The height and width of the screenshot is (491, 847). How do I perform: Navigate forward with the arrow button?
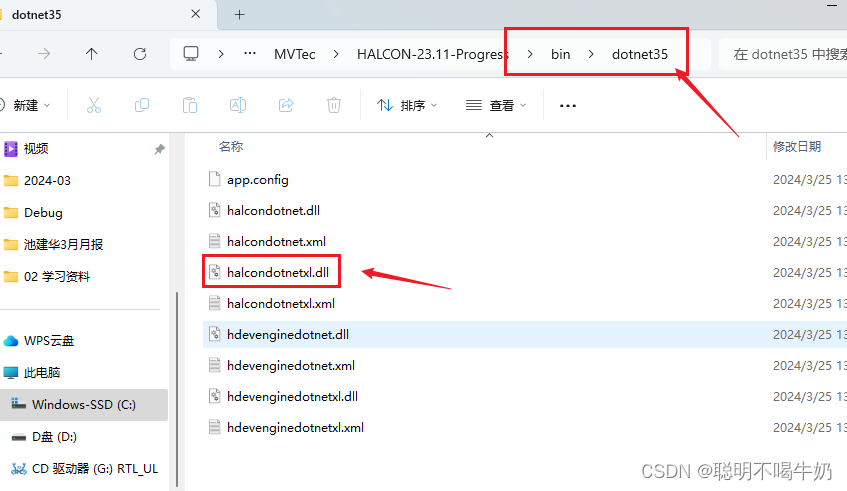point(44,54)
